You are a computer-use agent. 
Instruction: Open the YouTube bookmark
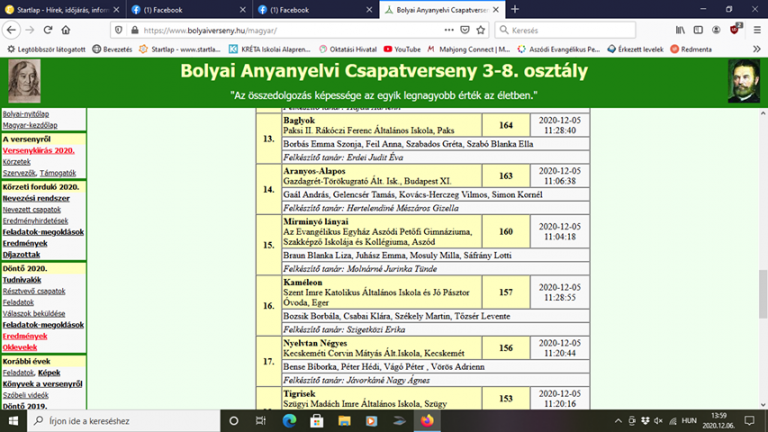point(402,49)
